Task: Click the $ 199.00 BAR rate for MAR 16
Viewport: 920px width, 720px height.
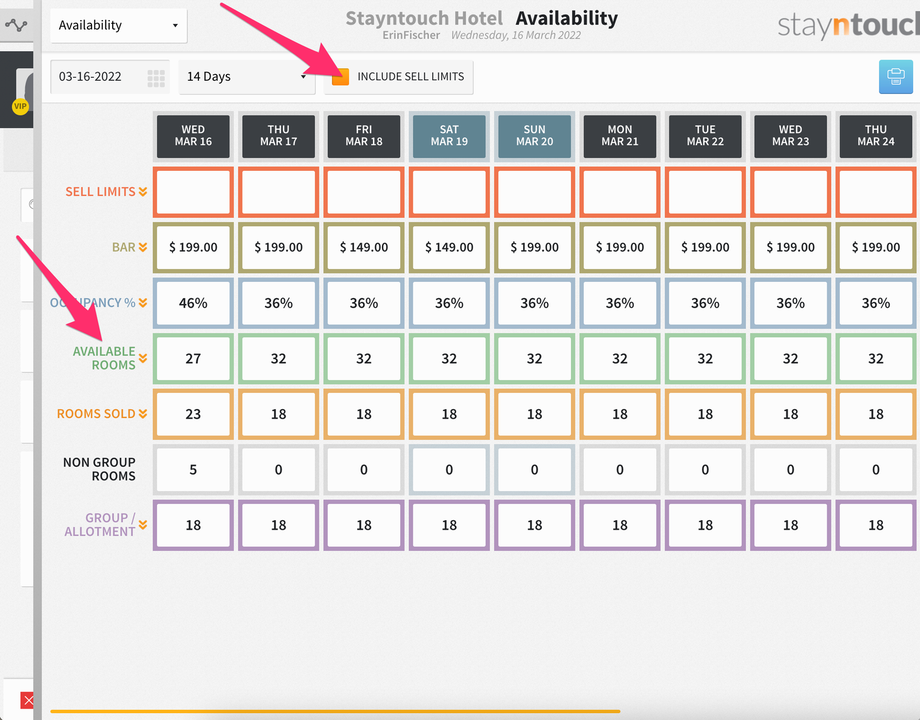Action: point(193,248)
